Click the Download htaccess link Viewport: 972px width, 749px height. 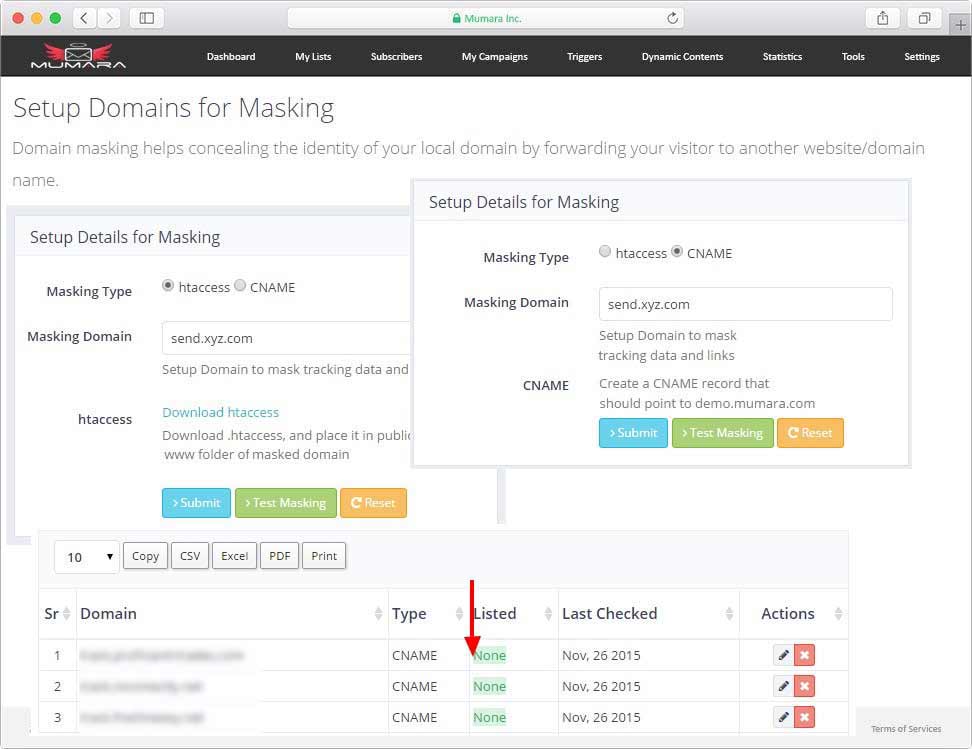tap(220, 412)
